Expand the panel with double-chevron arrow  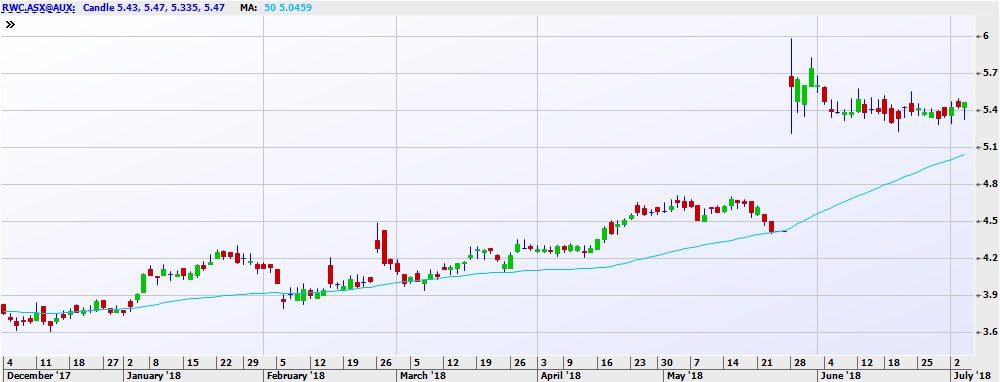pos(10,25)
